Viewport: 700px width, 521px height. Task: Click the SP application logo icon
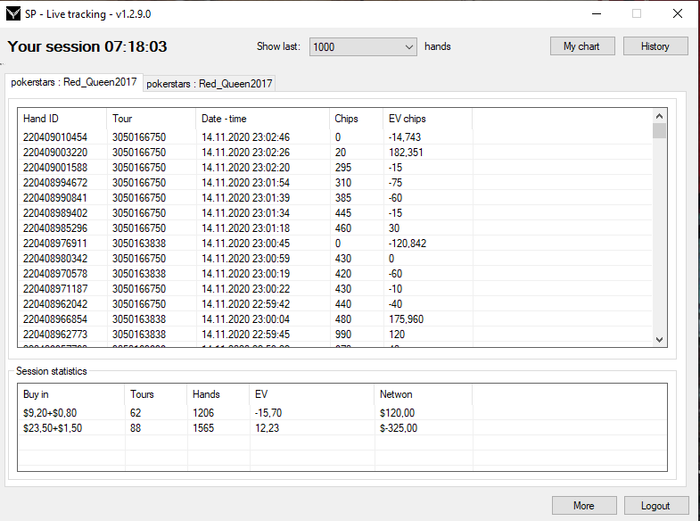click(x=13, y=14)
